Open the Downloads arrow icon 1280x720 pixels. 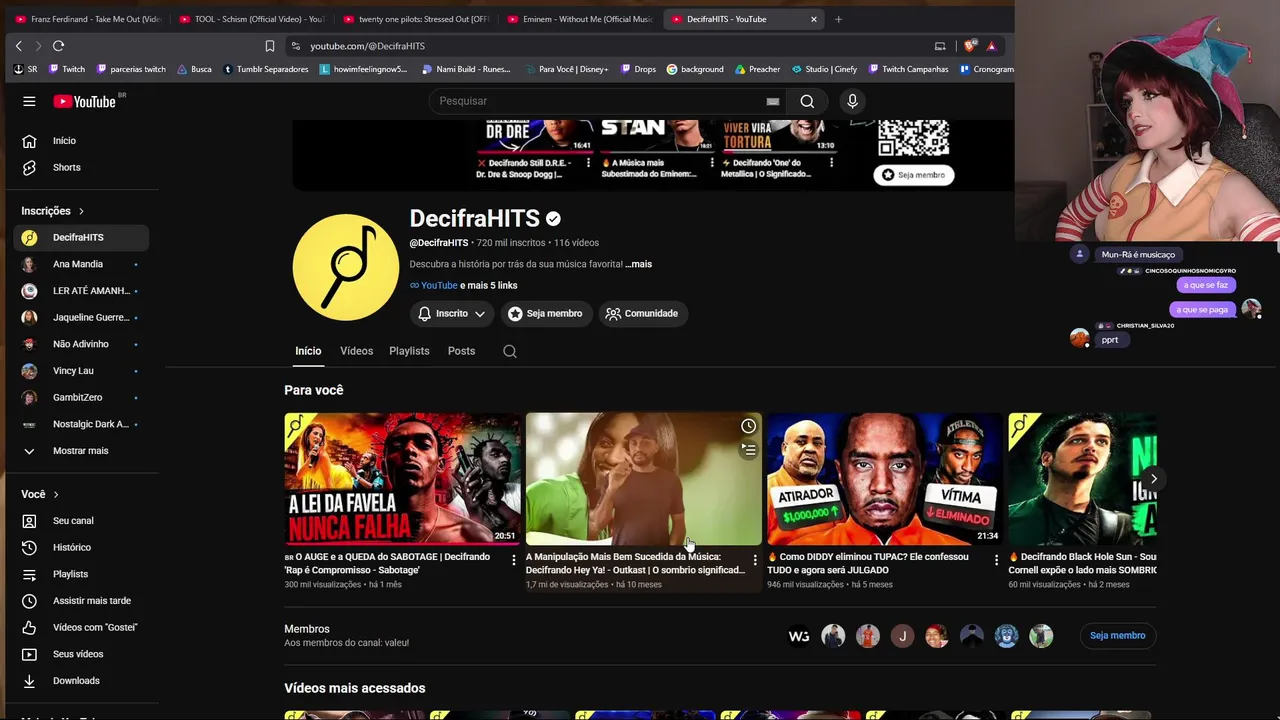29,681
